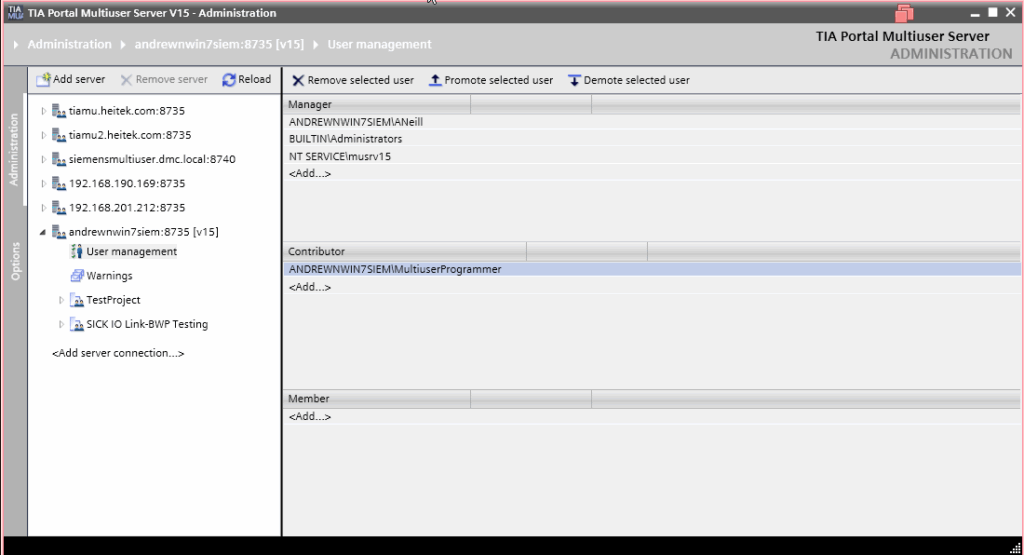
Task: Click the Demote selected user arrow icon
Action: tap(574, 80)
